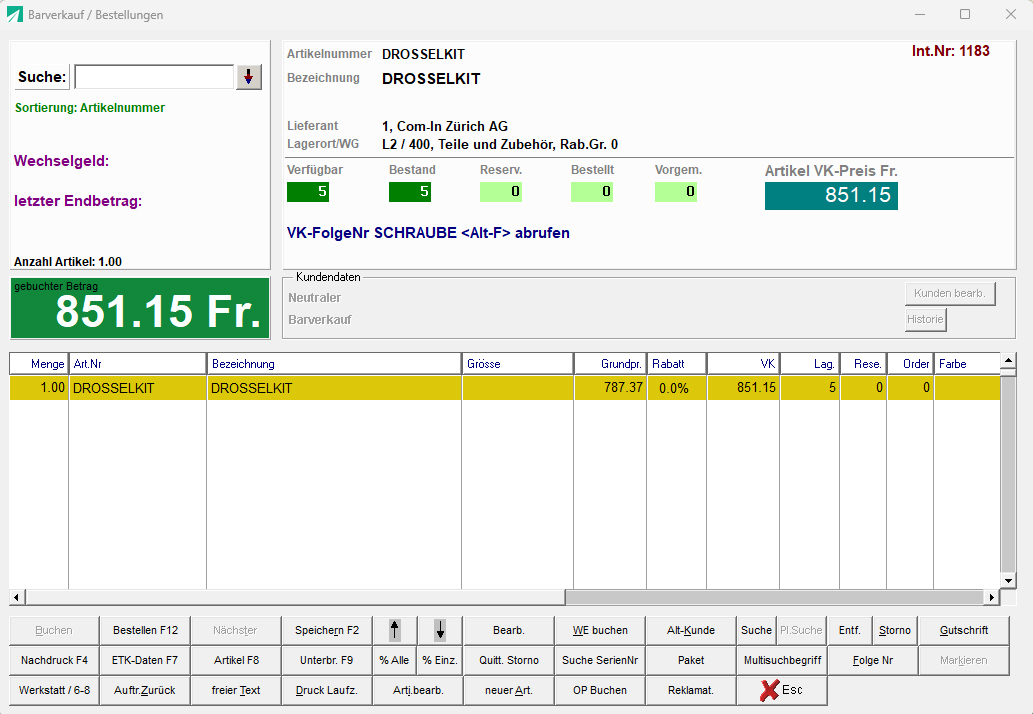Open ETK-Daten F7
This screenshot has width=1033, height=714.
coord(146,660)
